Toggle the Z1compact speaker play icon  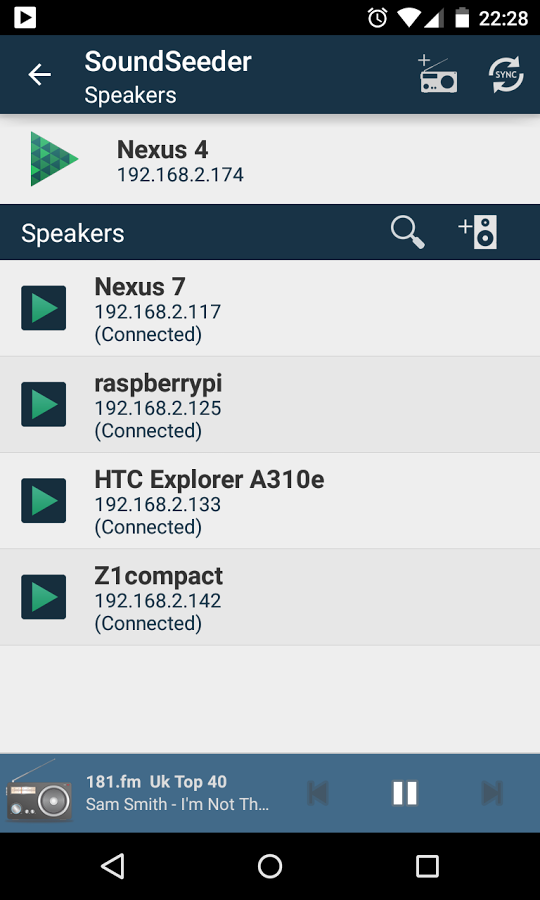(44, 597)
